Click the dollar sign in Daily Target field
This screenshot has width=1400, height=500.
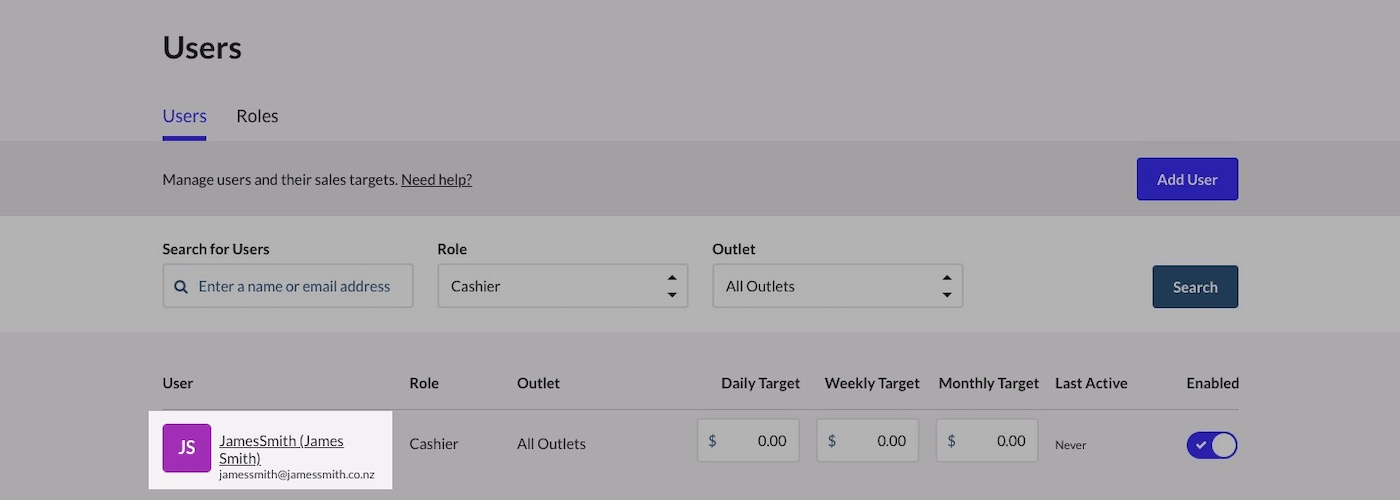pyautogui.click(x=713, y=441)
